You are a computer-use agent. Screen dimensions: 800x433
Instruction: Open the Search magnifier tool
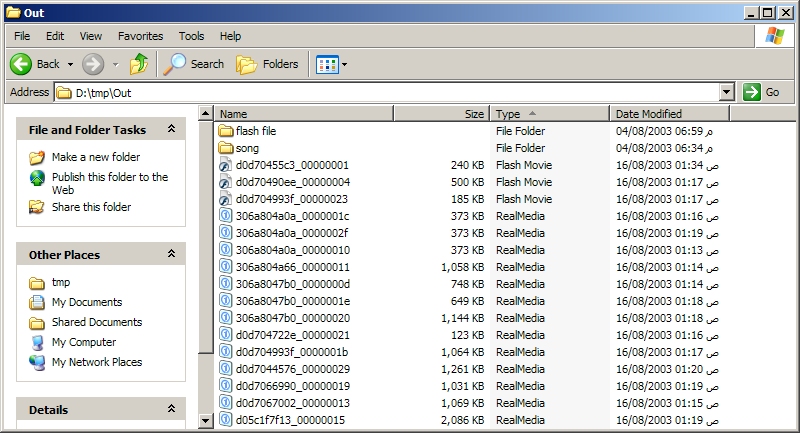click(x=176, y=64)
